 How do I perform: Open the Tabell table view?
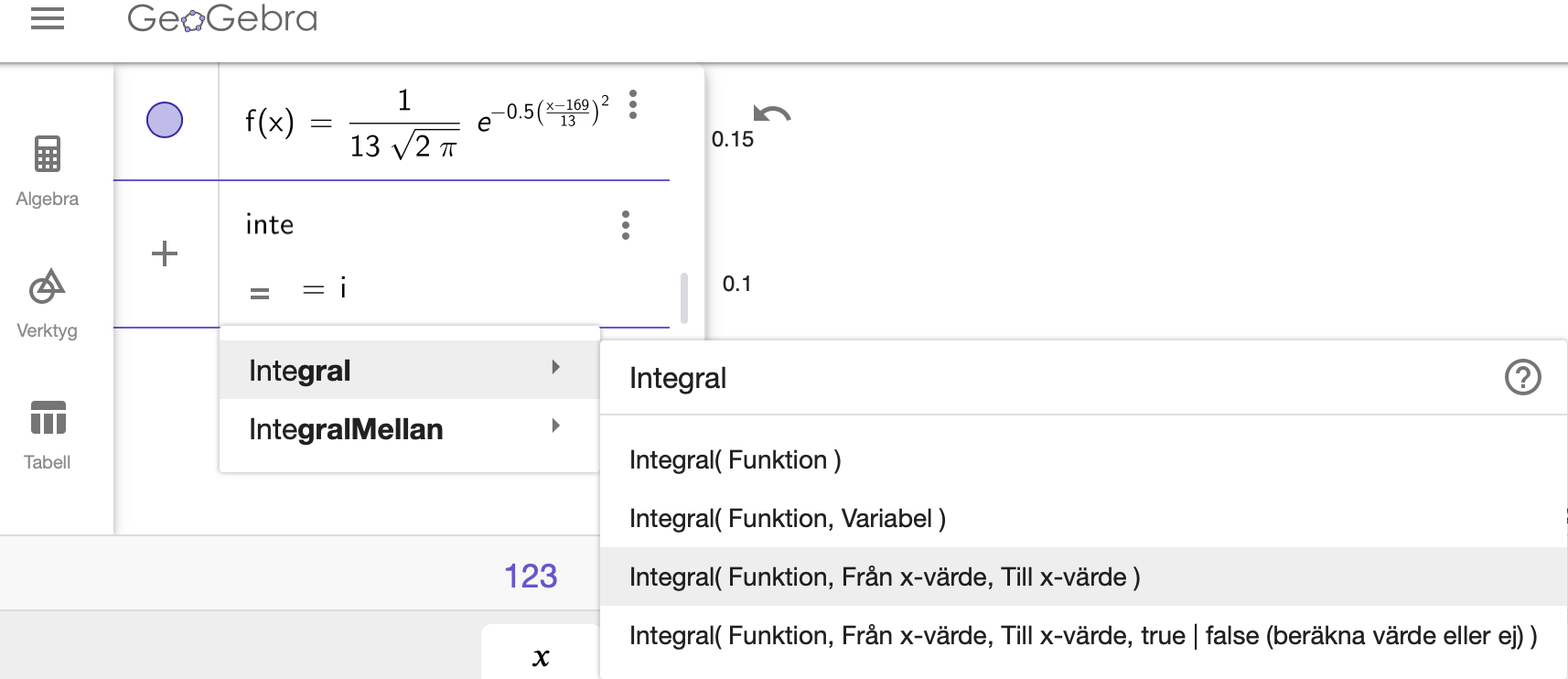48,435
